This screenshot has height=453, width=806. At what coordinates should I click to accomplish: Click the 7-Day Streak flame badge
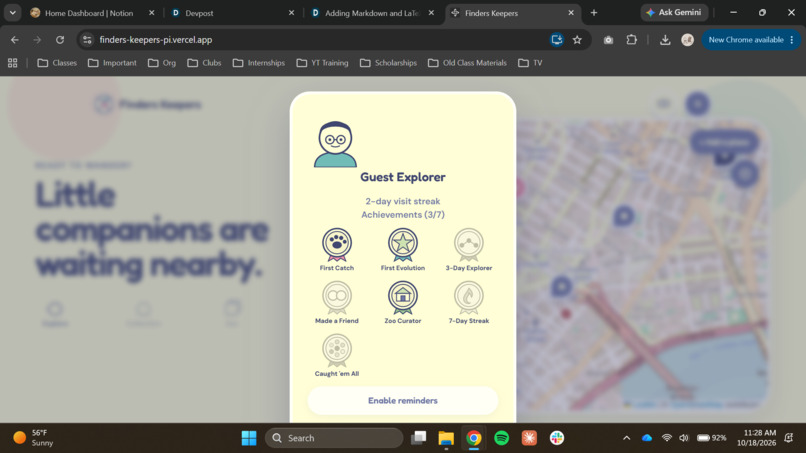coord(468,297)
